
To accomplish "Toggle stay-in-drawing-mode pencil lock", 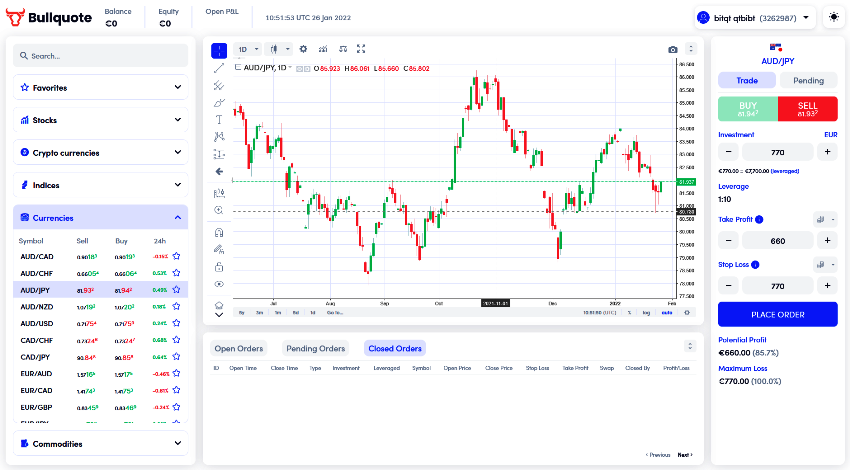I will [219, 250].
